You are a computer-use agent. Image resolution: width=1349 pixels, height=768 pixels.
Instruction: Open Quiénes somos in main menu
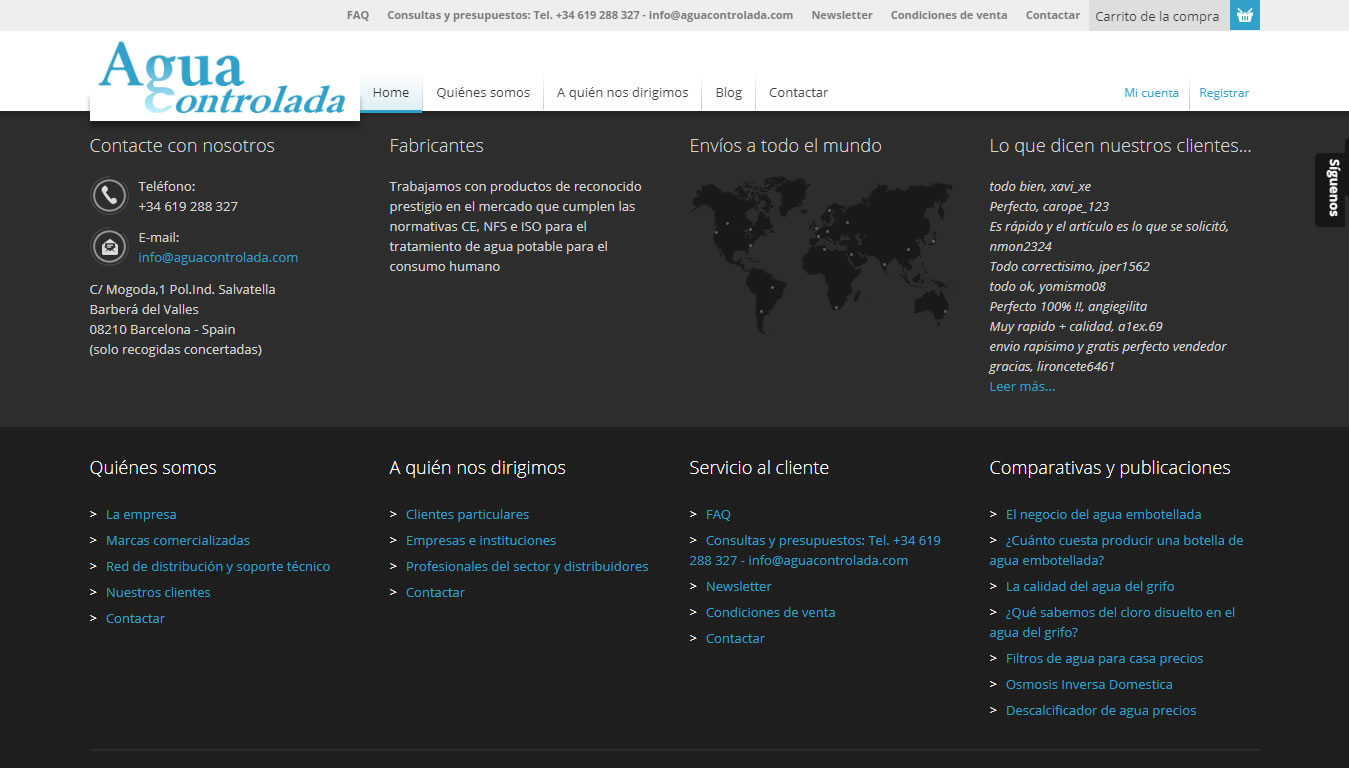[483, 93]
